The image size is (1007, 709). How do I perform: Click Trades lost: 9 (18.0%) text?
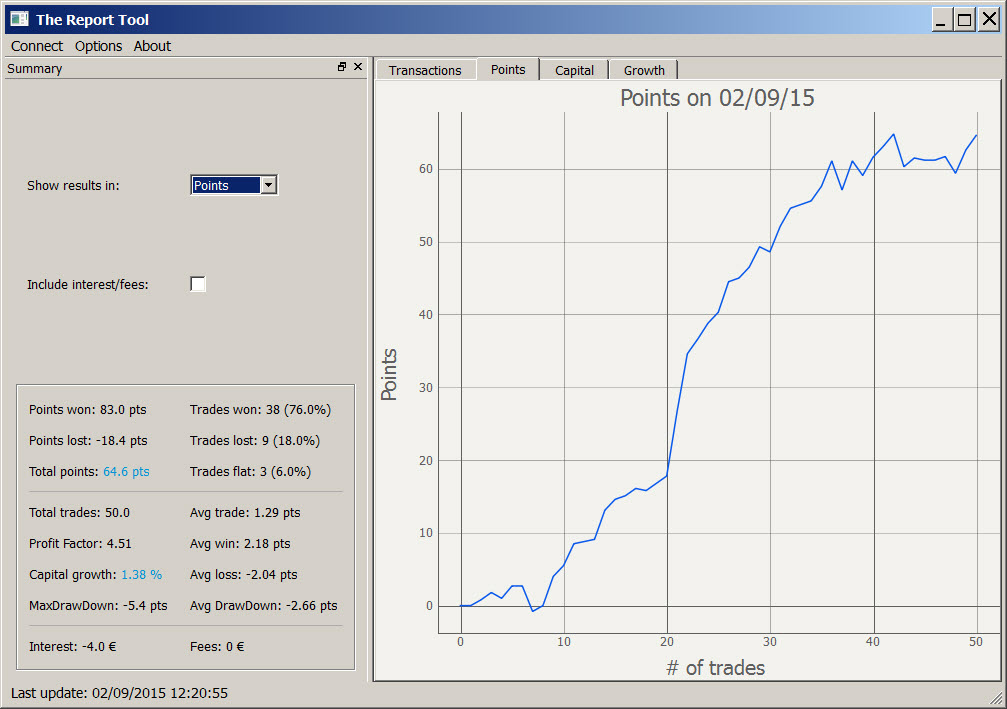pos(255,441)
